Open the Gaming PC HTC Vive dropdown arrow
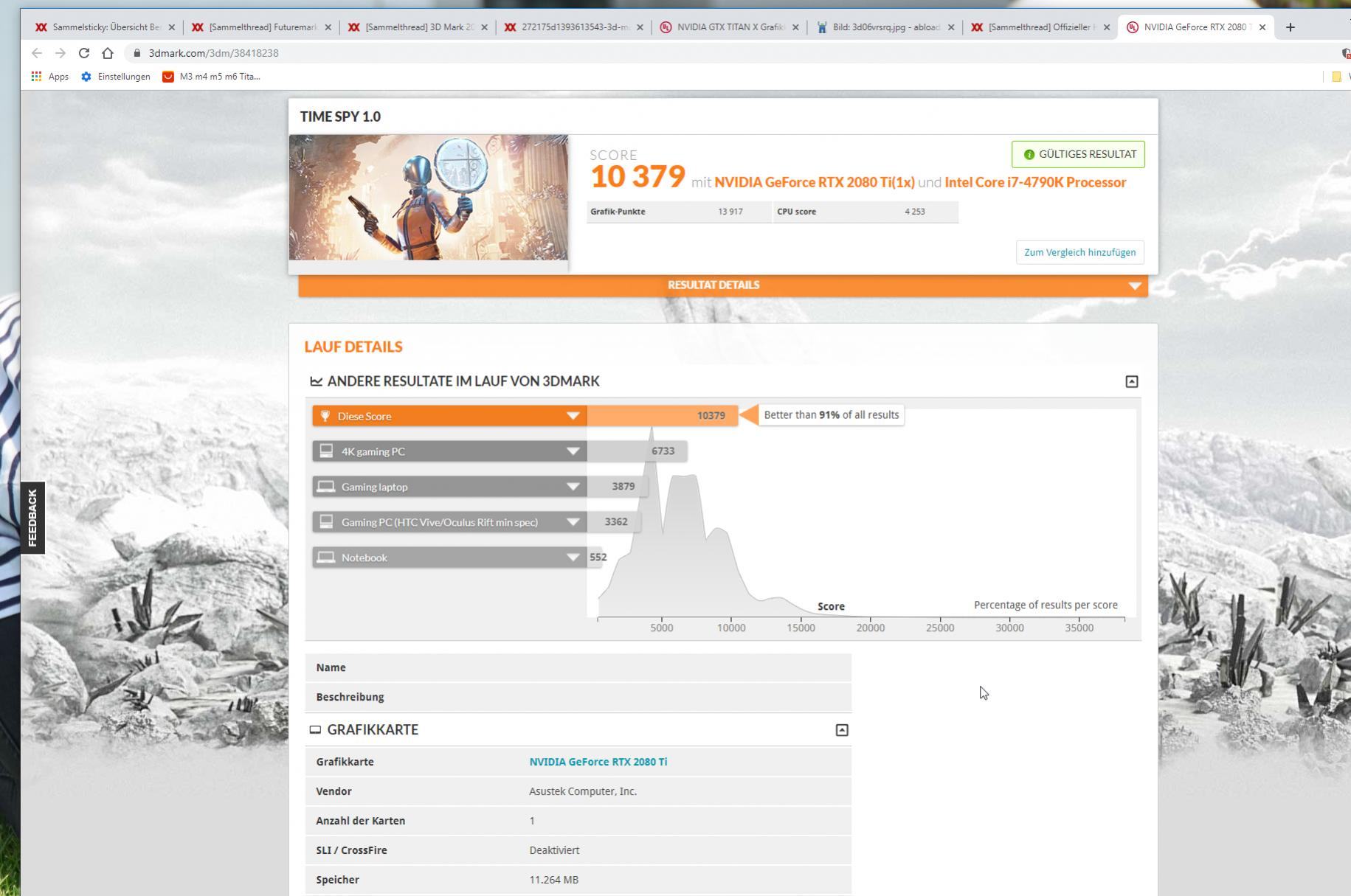This screenshot has width=1351, height=896. (573, 522)
